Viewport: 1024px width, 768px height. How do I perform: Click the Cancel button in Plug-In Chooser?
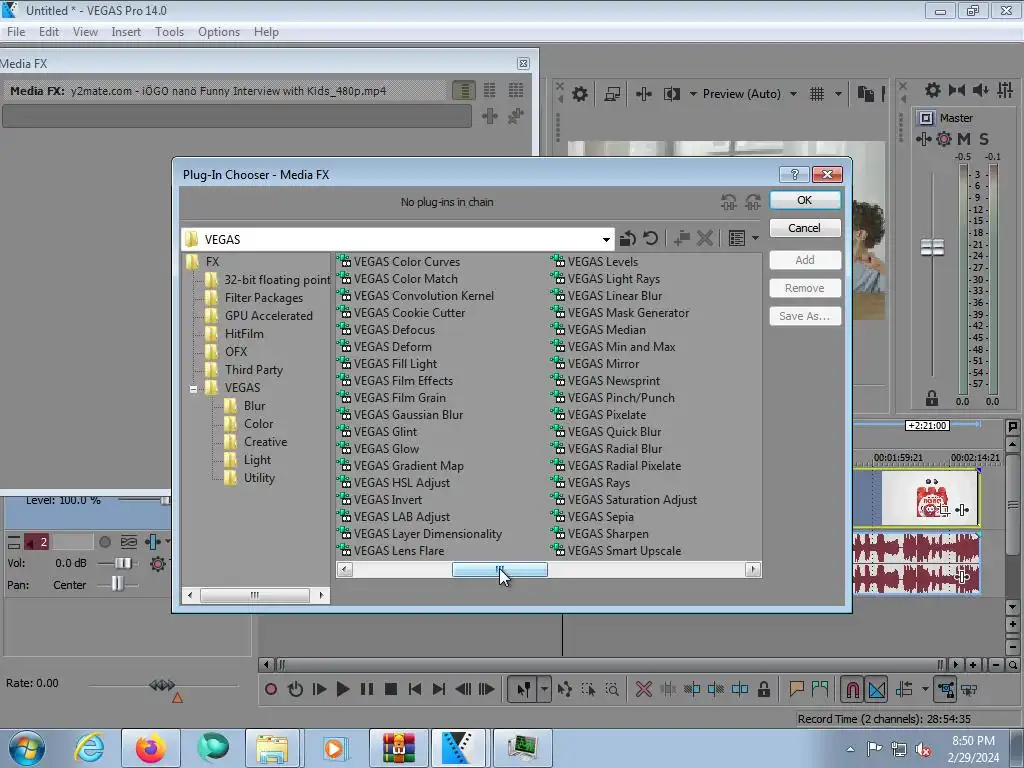click(805, 228)
